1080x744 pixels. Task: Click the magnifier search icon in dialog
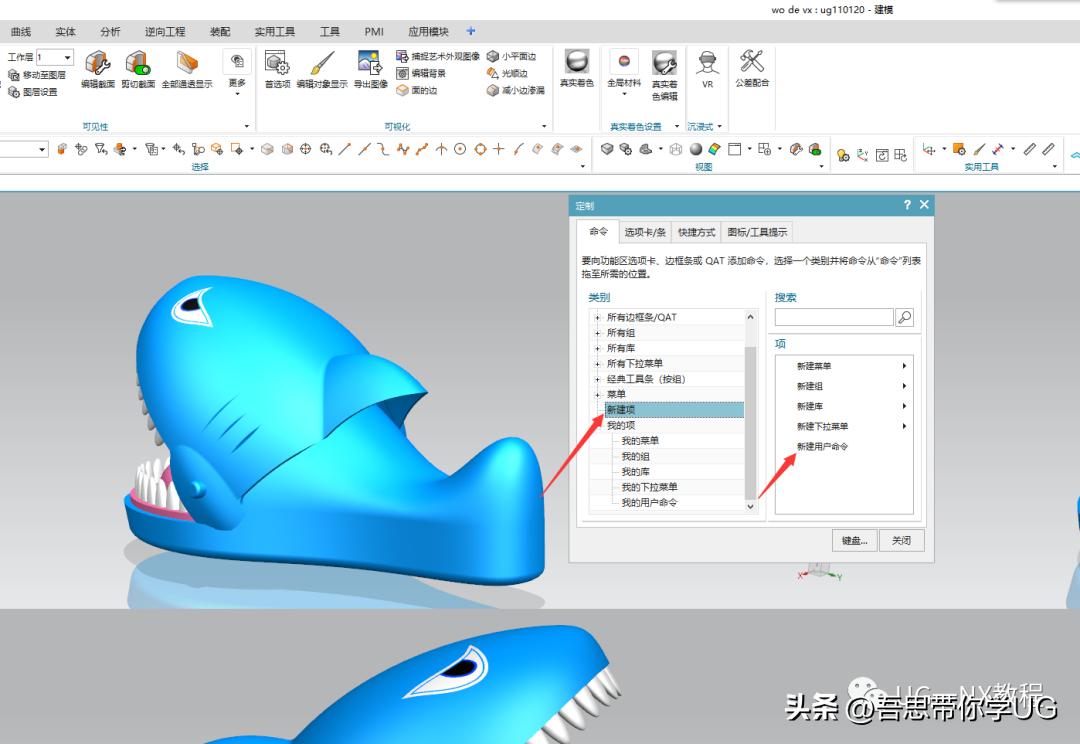tap(904, 317)
